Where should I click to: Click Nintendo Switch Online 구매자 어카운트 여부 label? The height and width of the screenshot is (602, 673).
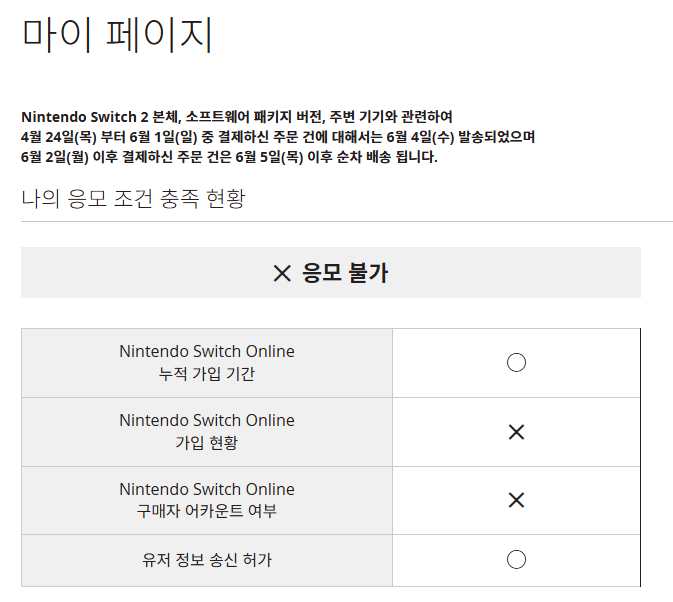tap(207, 500)
